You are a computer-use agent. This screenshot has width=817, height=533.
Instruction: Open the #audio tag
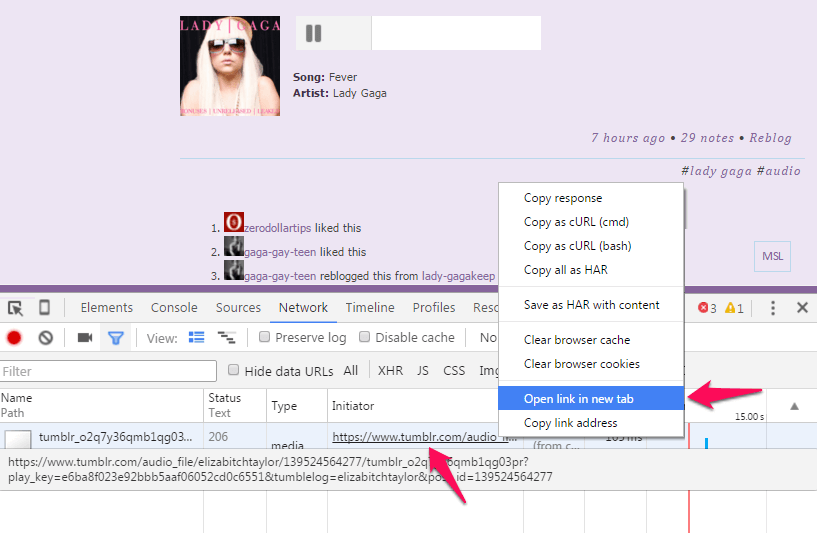click(x=778, y=170)
